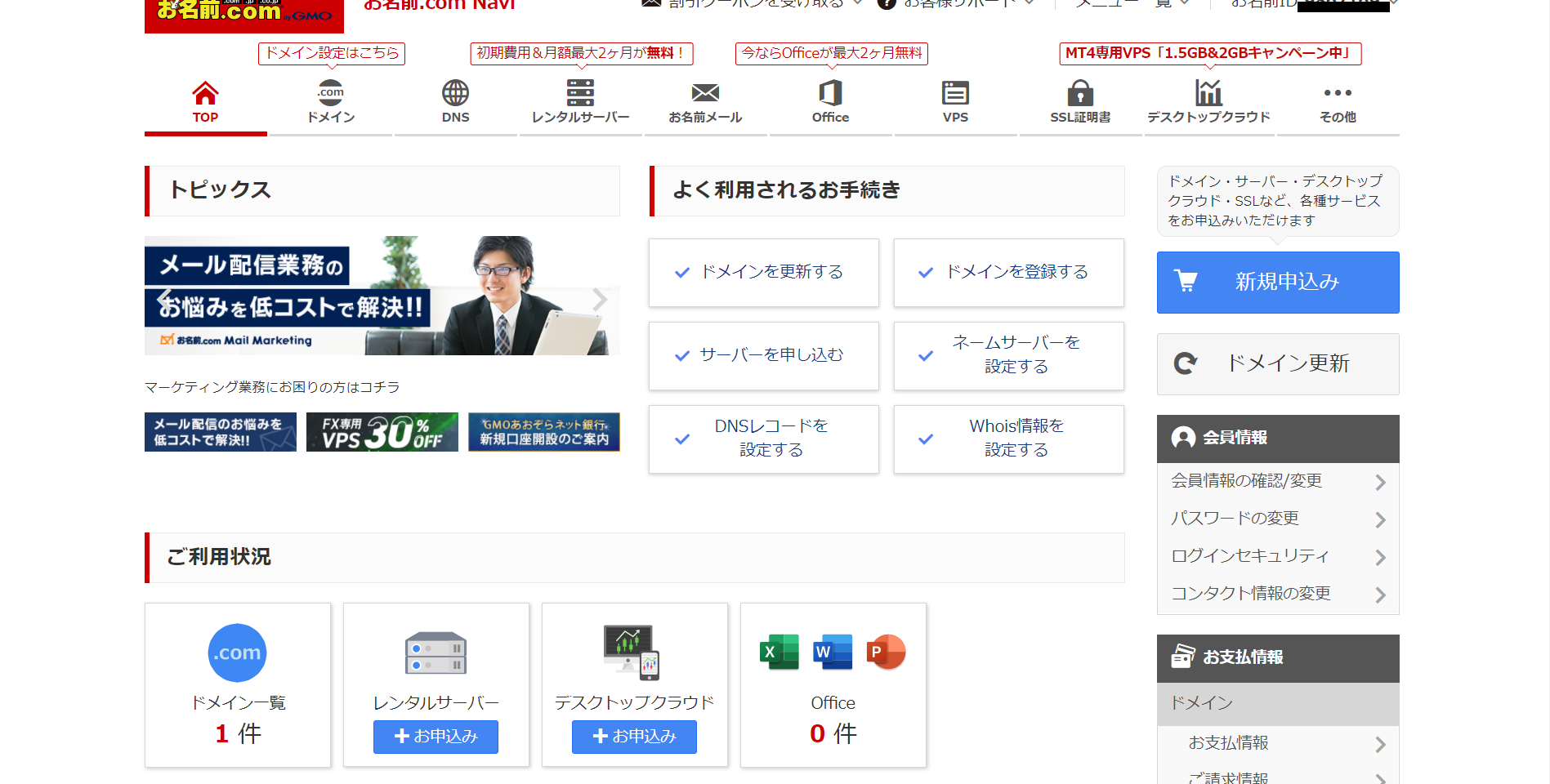This screenshot has height=784, width=1550.
Task: Click 今ならOfficeが最大2ヶ月無料 callout
Action: coord(832,53)
